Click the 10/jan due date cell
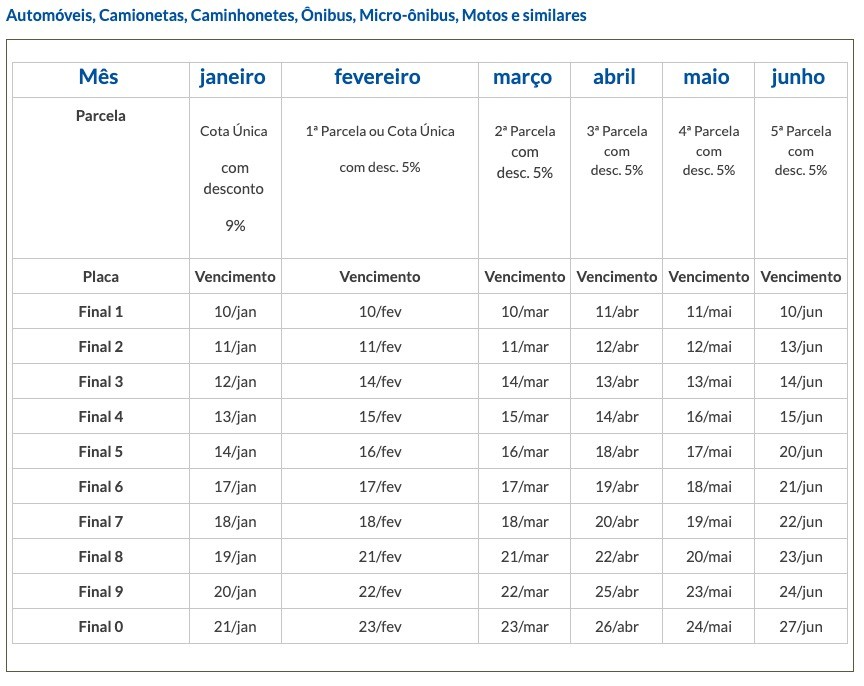 (x=235, y=312)
